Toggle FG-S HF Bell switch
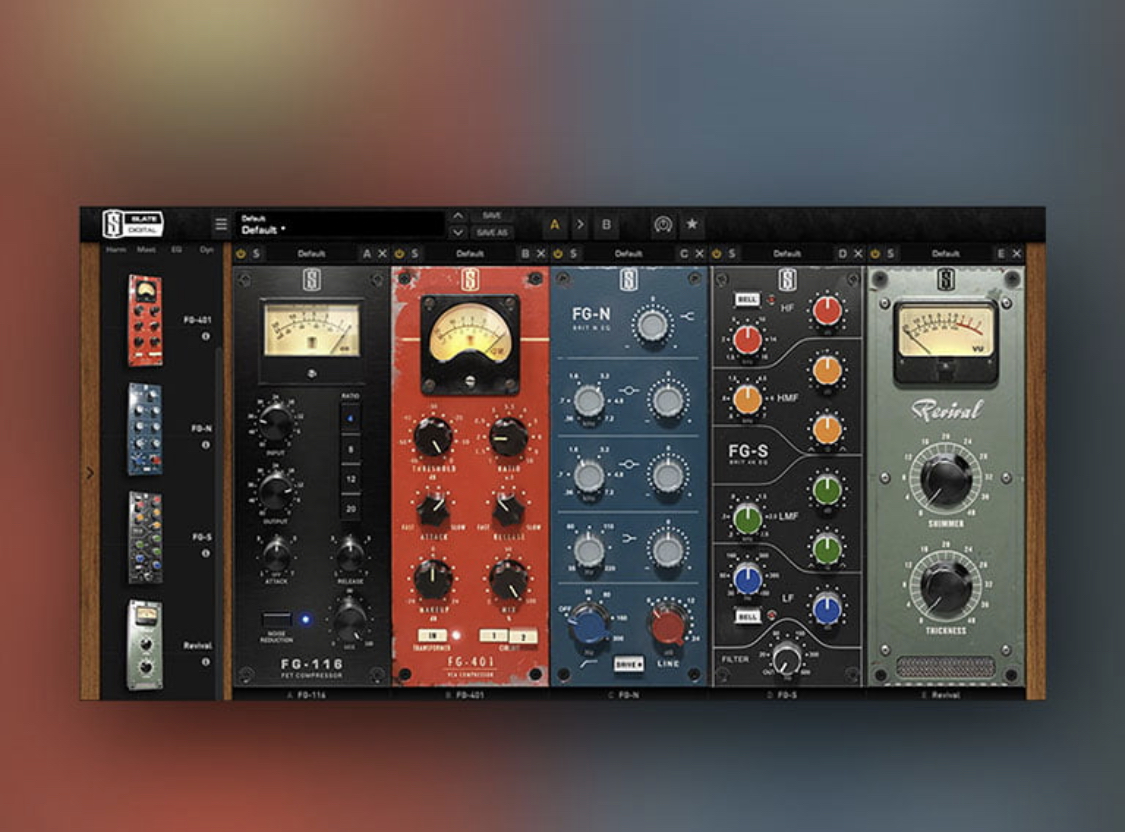 tap(746, 299)
